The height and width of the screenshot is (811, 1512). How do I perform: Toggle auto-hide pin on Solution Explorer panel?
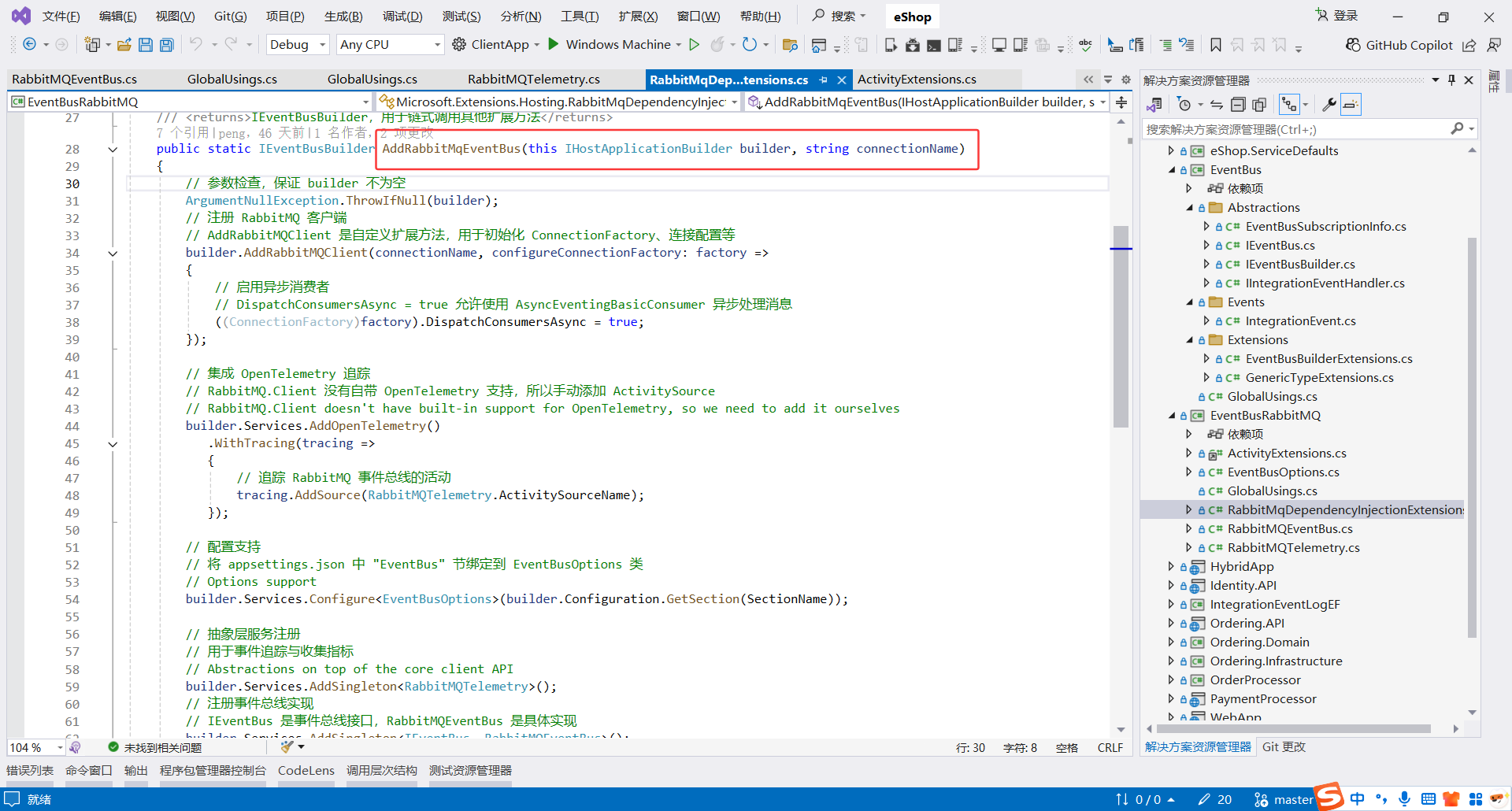click(x=1451, y=80)
